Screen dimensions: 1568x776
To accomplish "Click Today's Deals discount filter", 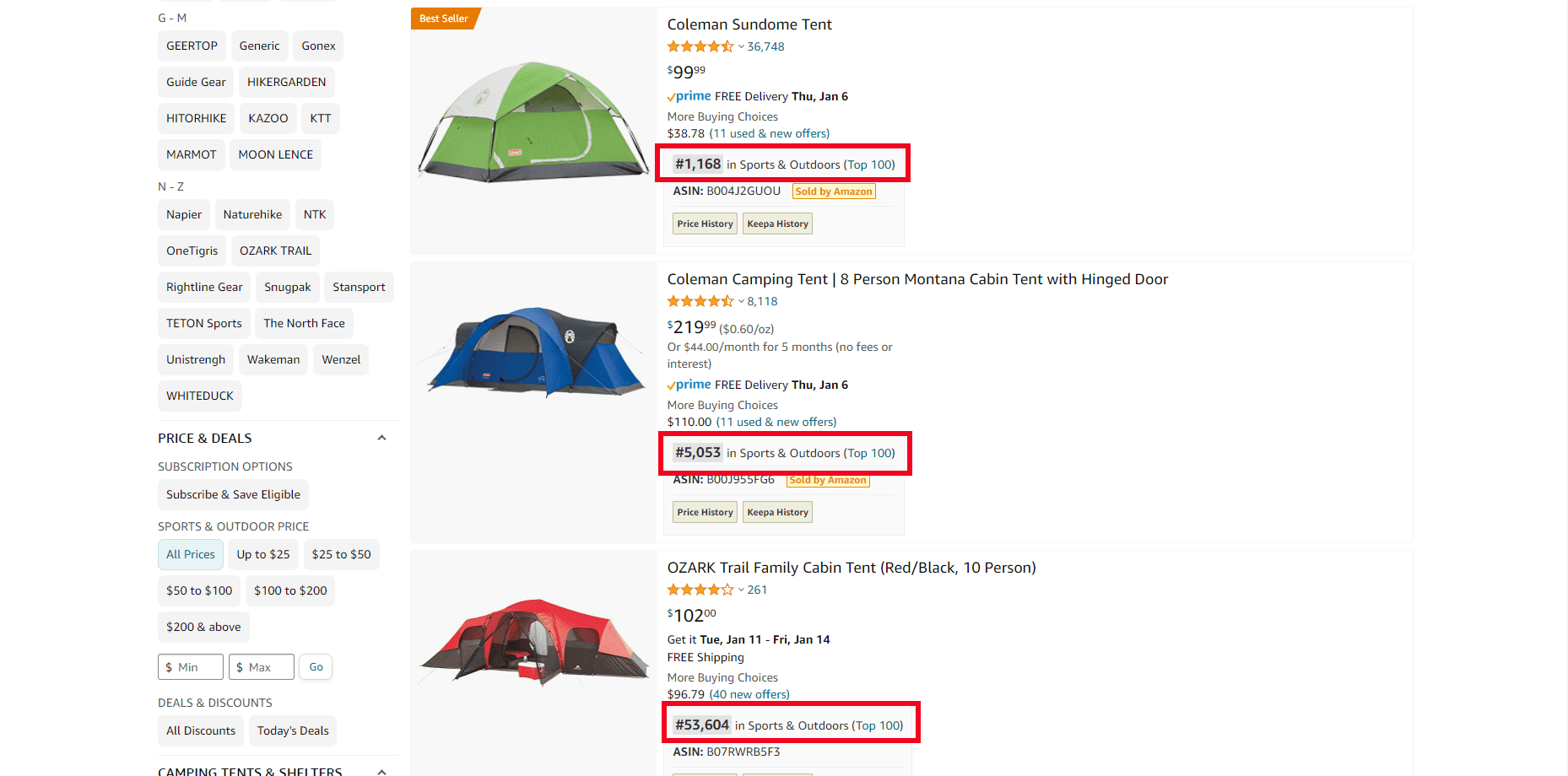I will [x=293, y=730].
